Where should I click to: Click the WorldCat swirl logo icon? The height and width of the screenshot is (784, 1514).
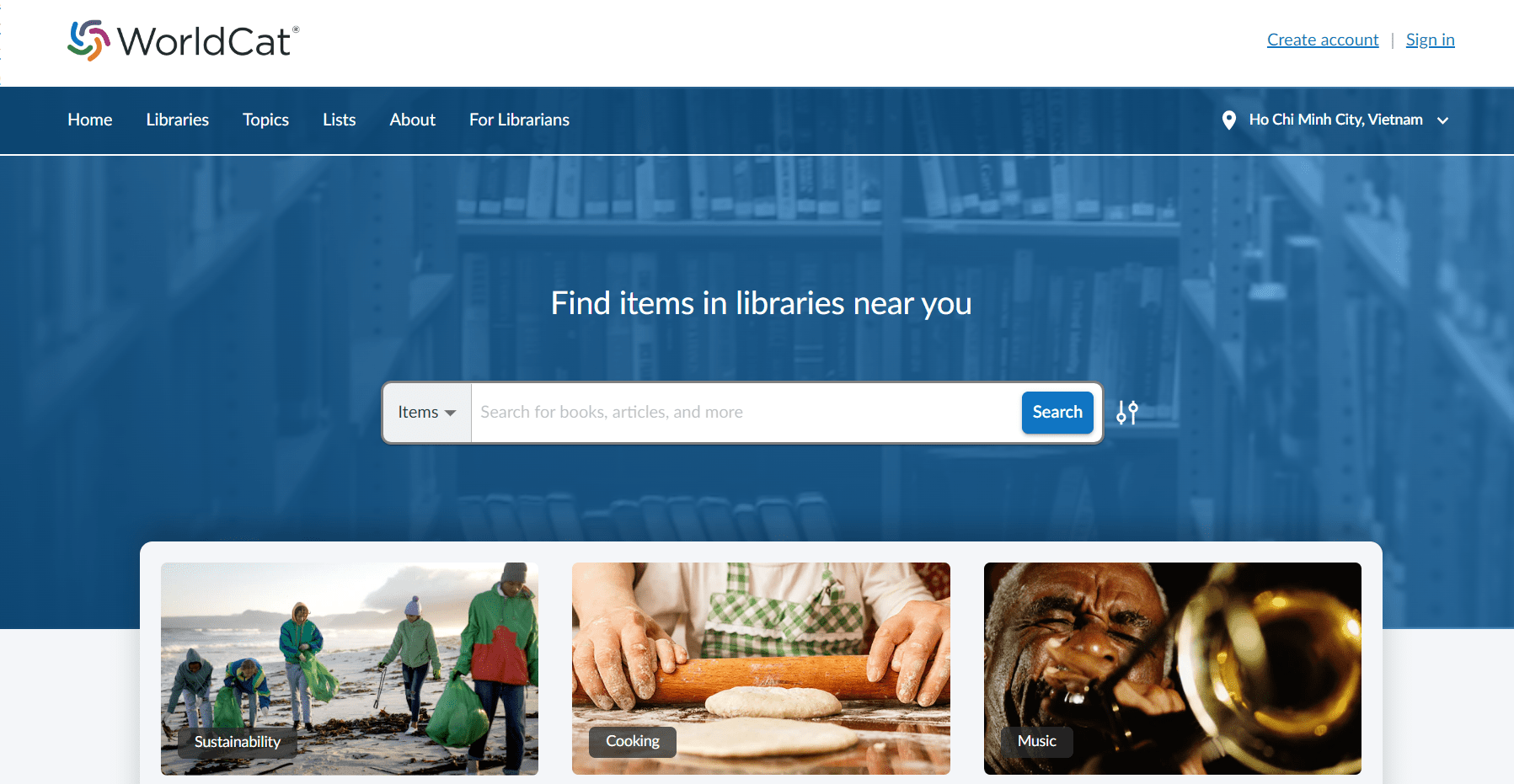(x=88, y=40)
